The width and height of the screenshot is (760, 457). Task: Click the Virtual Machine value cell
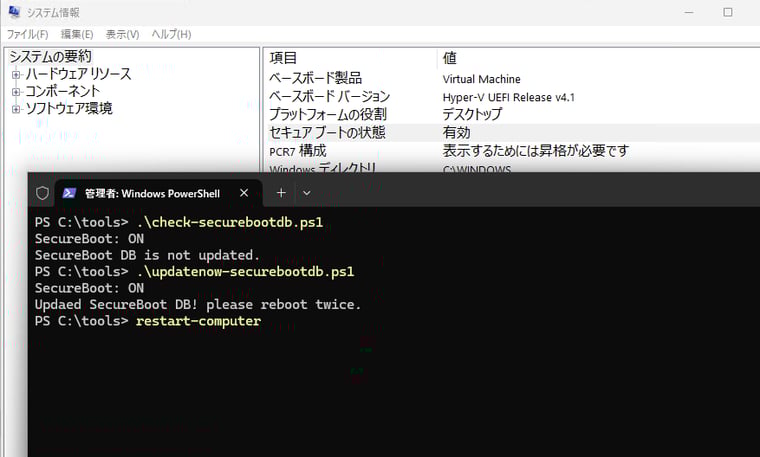coord(481,79)
